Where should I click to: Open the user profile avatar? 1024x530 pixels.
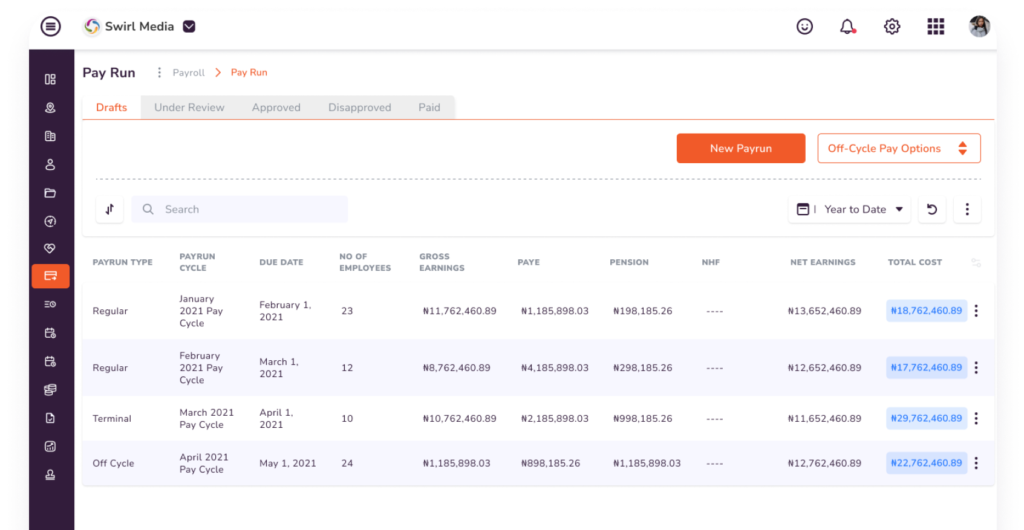pos(979,27)
